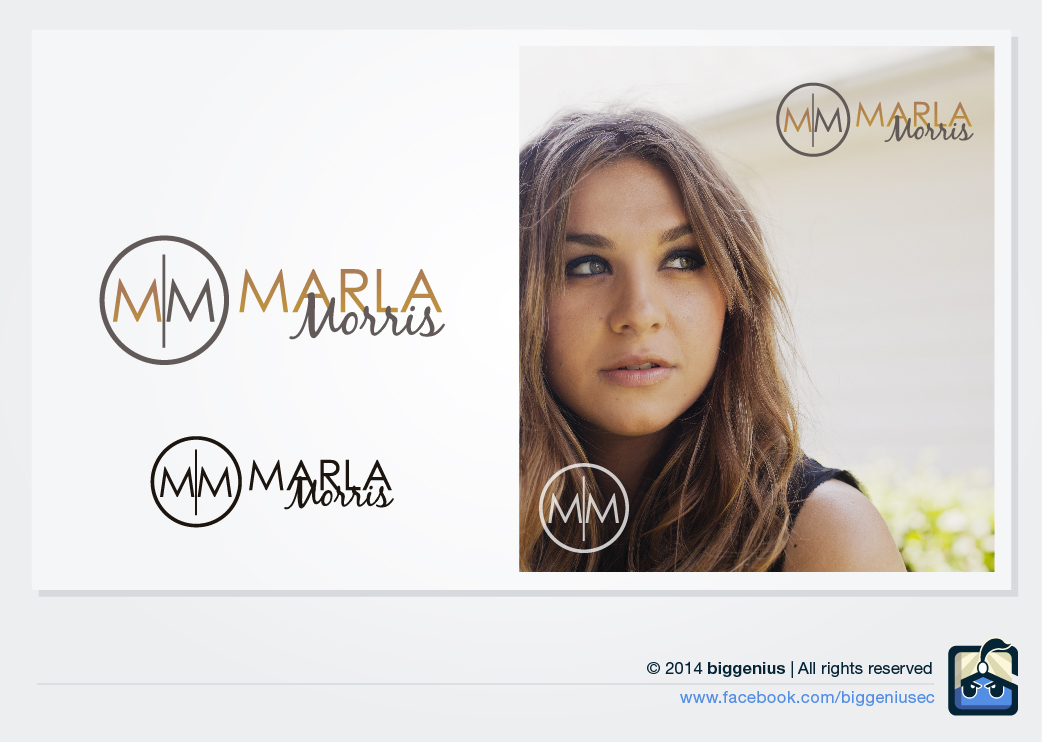Click the © 2014 copyright text
Image resolution: width=1042 pixels, height=742 pixels.
tap(674, 668)
